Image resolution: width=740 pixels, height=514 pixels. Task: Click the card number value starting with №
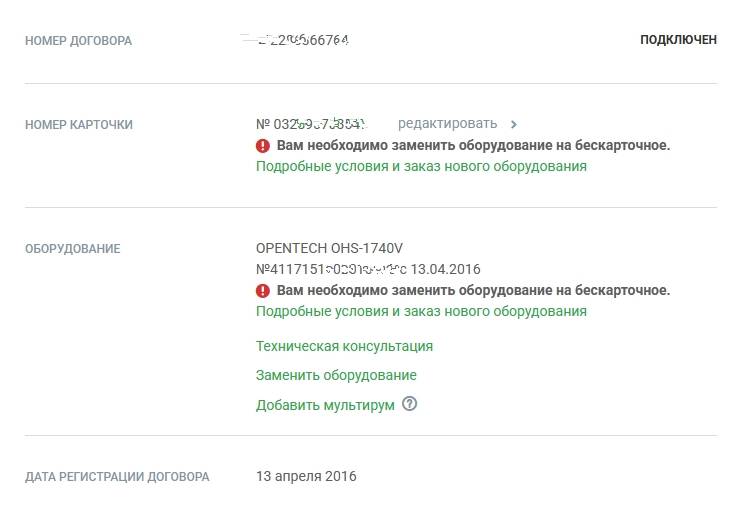pos(312,124)
